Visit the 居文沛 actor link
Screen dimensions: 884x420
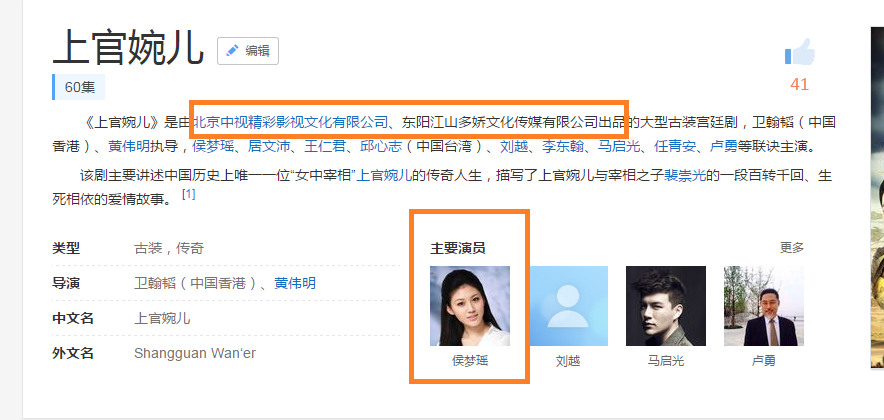coord(269,147)
